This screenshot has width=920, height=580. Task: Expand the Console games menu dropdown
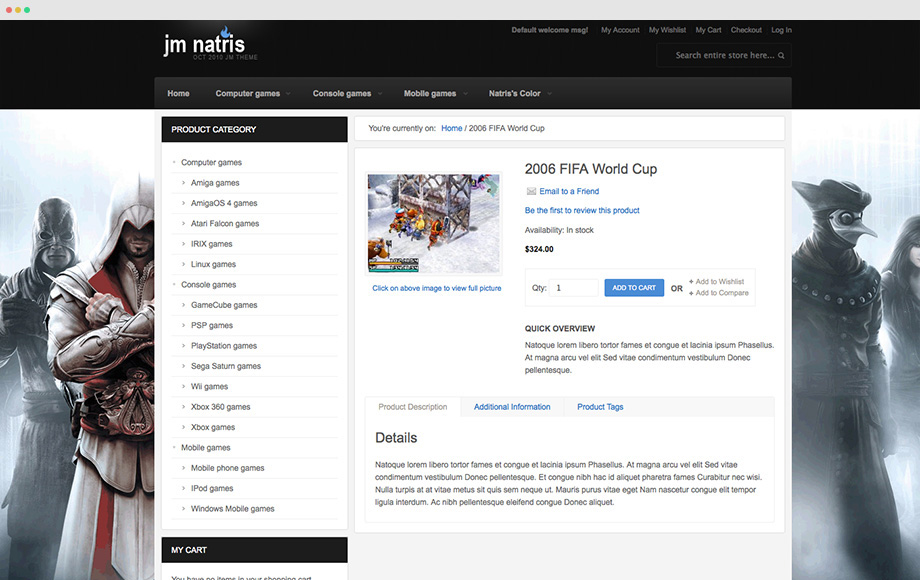point(380,94)
